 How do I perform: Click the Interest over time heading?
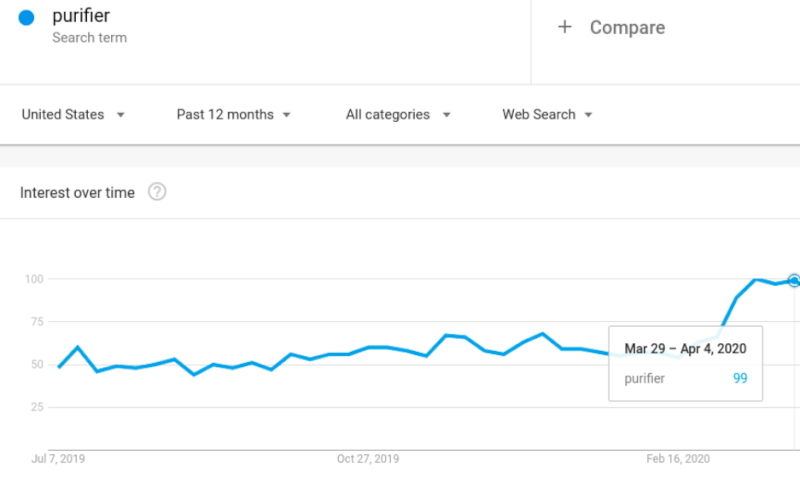pyautogui.click(x=77, y=192)
